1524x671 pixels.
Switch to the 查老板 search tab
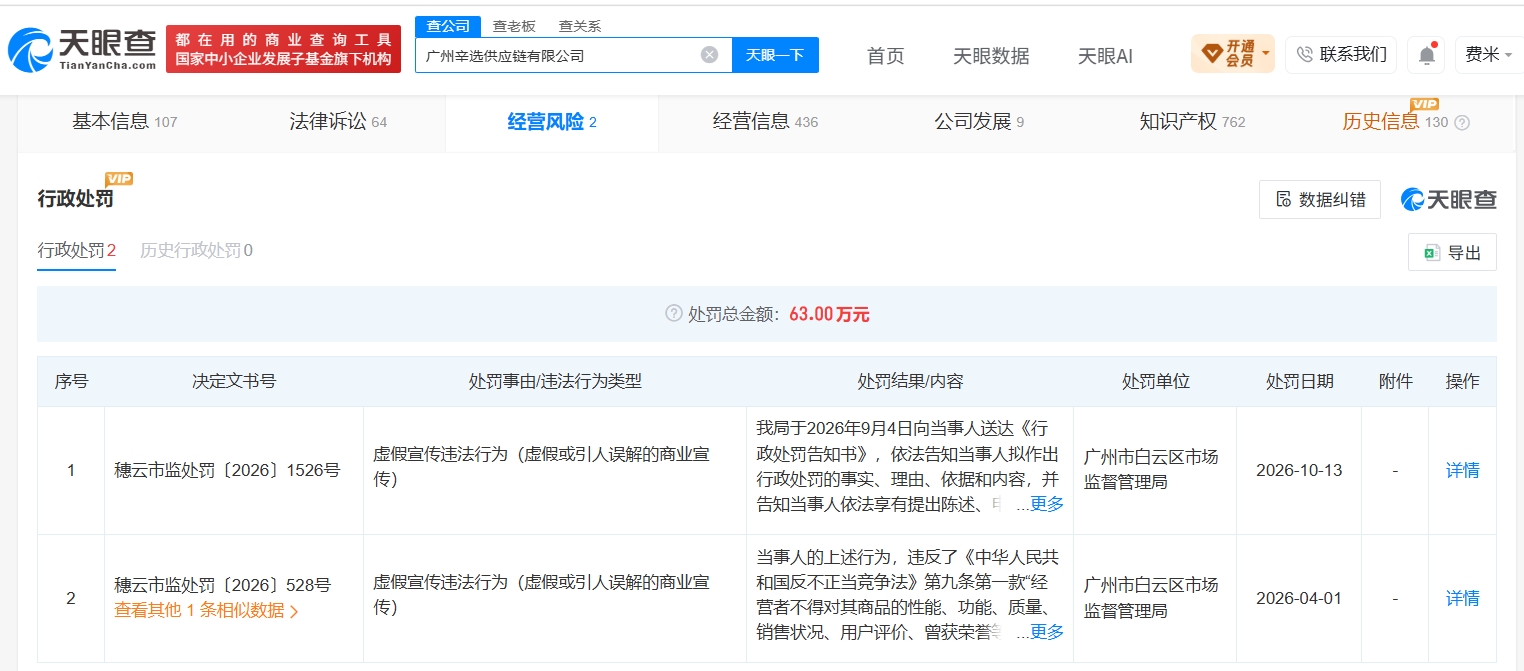[514, 27]
